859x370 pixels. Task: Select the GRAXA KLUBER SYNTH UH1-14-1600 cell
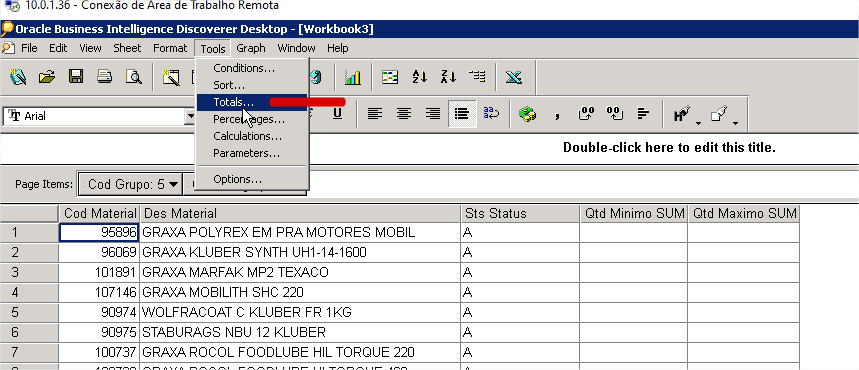tap(300, 253)
